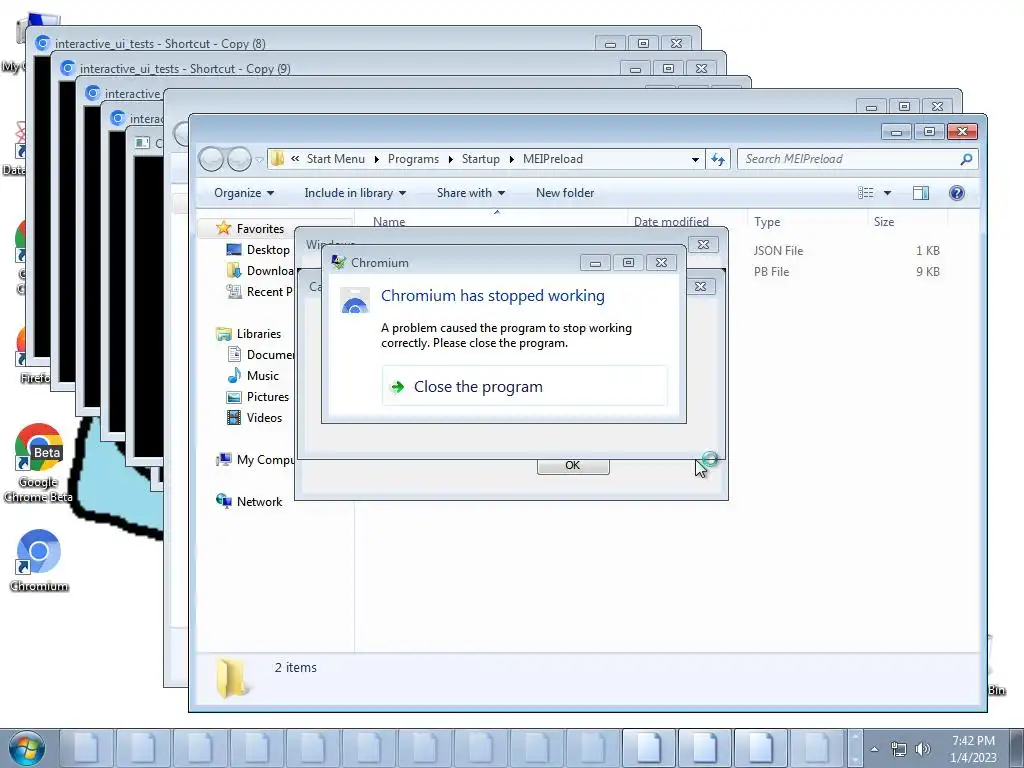Select My Computer in navigation pane
Screen dimensions: 1024x768
pos(265,460)
